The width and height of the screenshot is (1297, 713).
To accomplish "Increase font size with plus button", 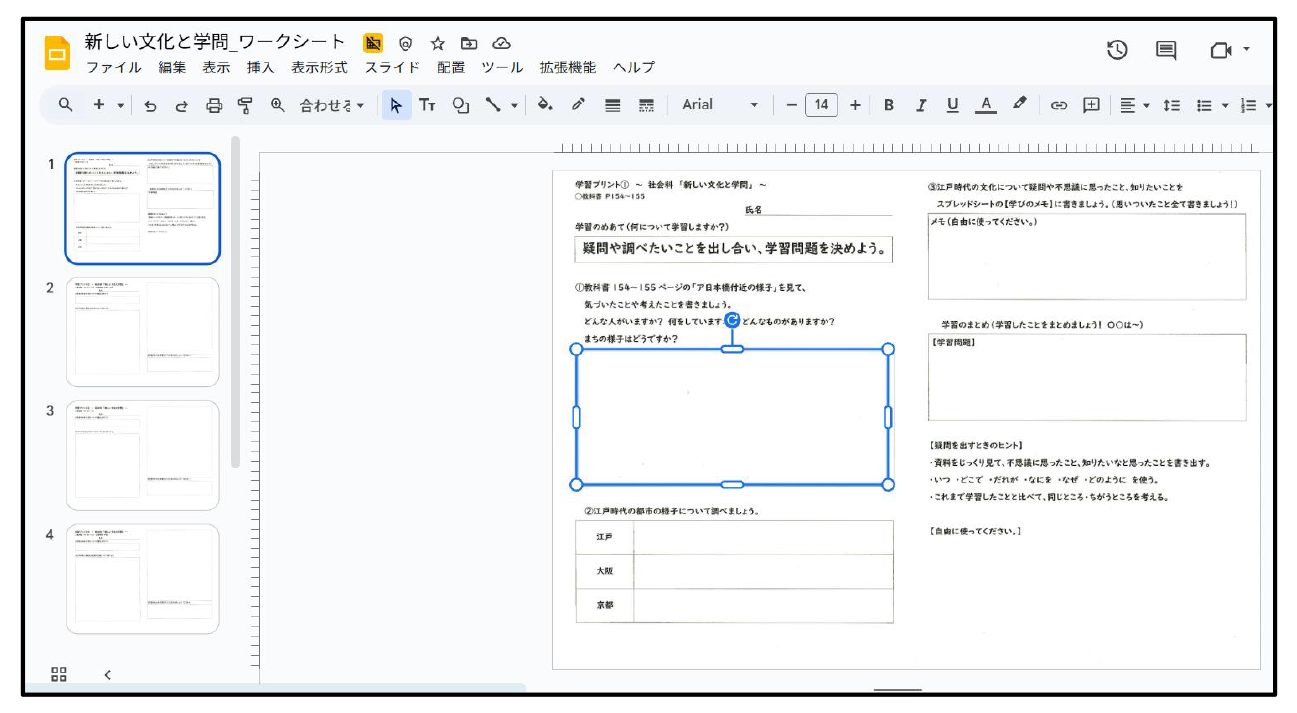I will (855, 105).
